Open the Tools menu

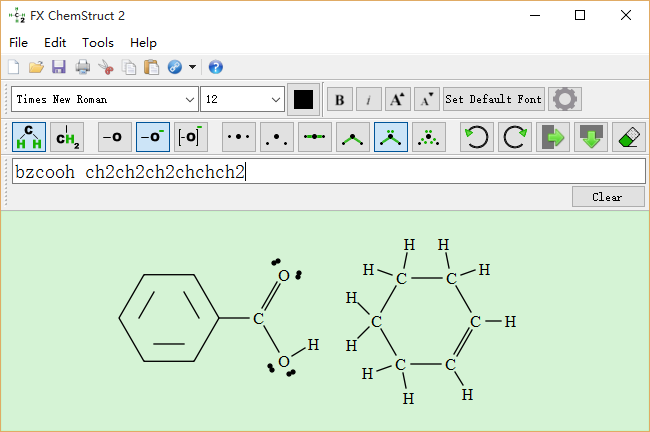pyautogui.click(x=98, y=43)
